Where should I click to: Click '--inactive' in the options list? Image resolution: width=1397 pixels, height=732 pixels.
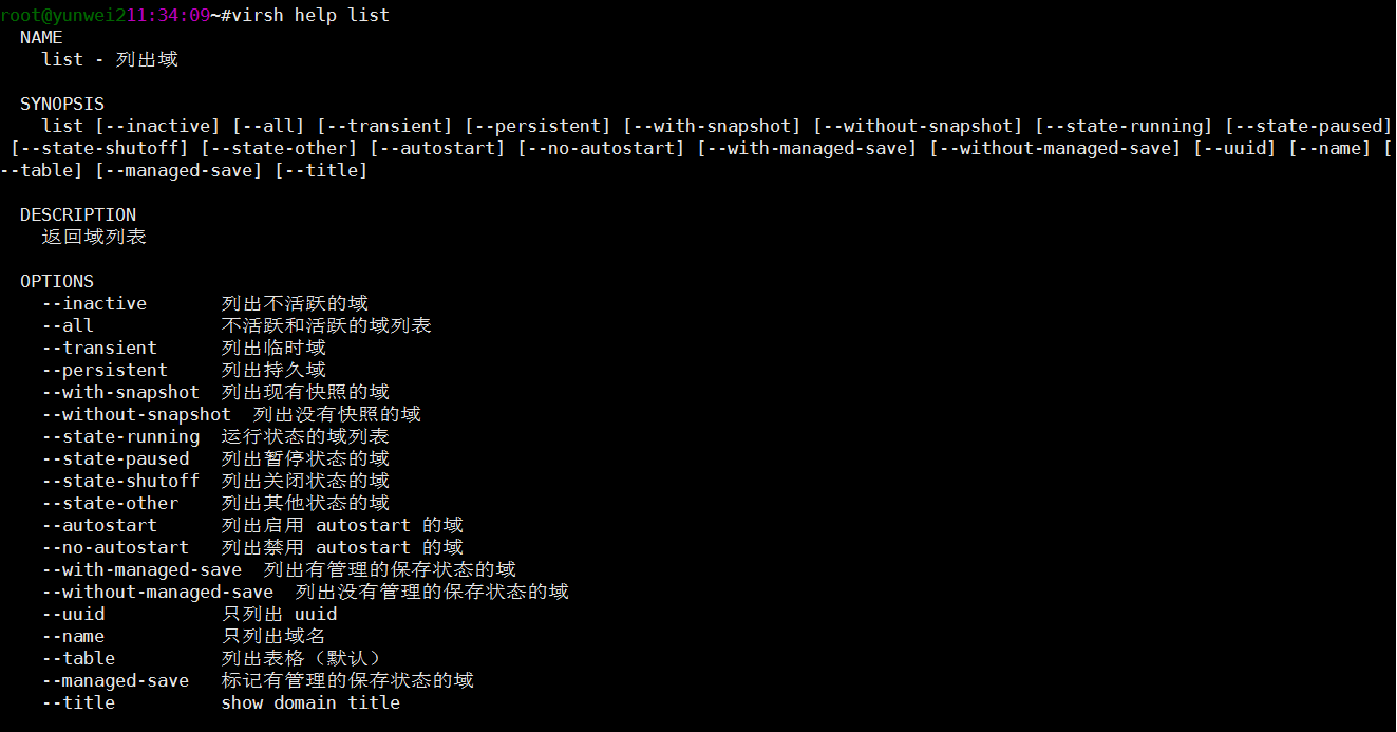tap(94, 303)
